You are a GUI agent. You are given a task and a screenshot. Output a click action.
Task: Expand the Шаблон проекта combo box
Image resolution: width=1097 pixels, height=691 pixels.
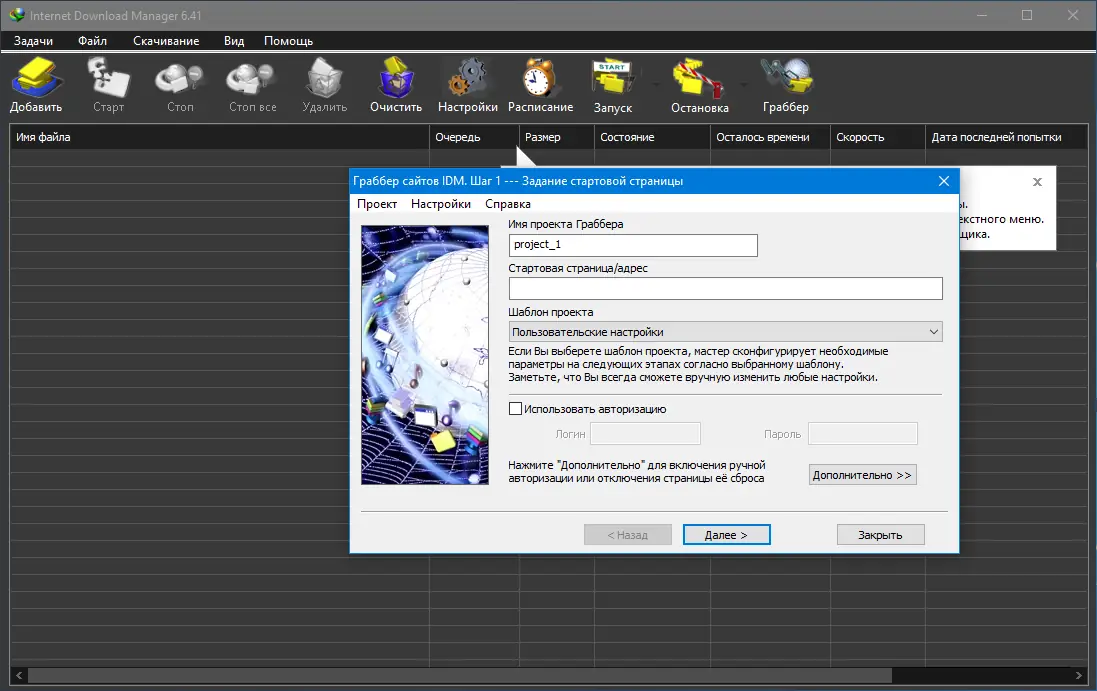pyautogui.click(x=933, y=332)
